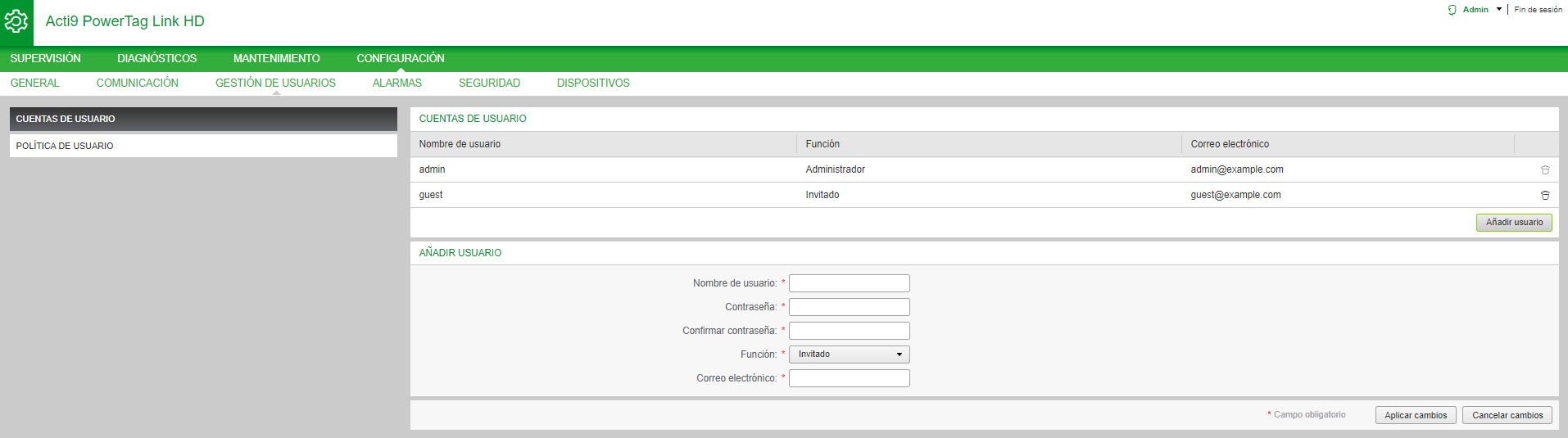Select the SEGURIDAD tab

click(x=489, y=83)
